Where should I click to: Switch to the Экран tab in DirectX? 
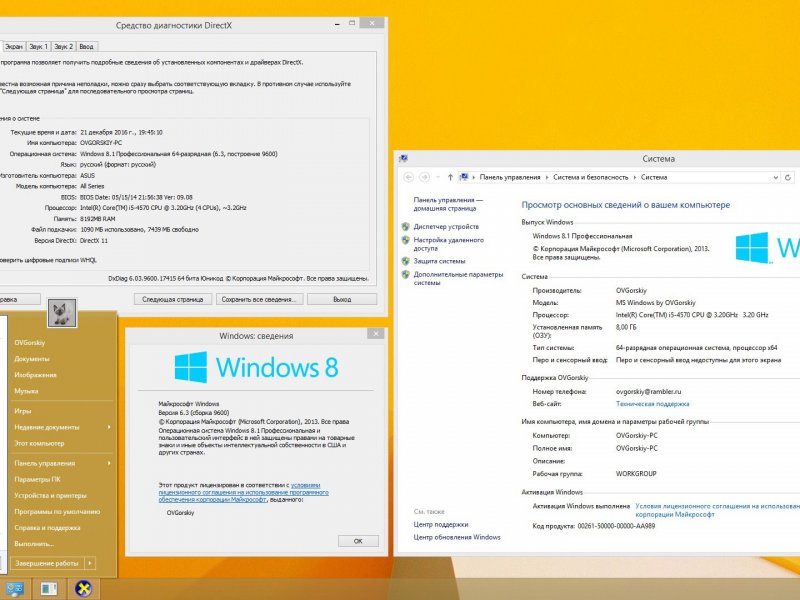coord(14,46)
